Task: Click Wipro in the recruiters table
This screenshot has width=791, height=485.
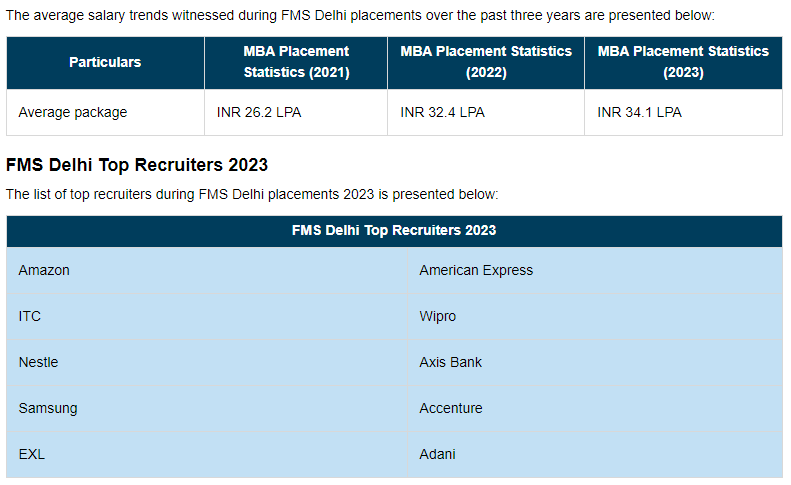Action: tap(437, 316)
